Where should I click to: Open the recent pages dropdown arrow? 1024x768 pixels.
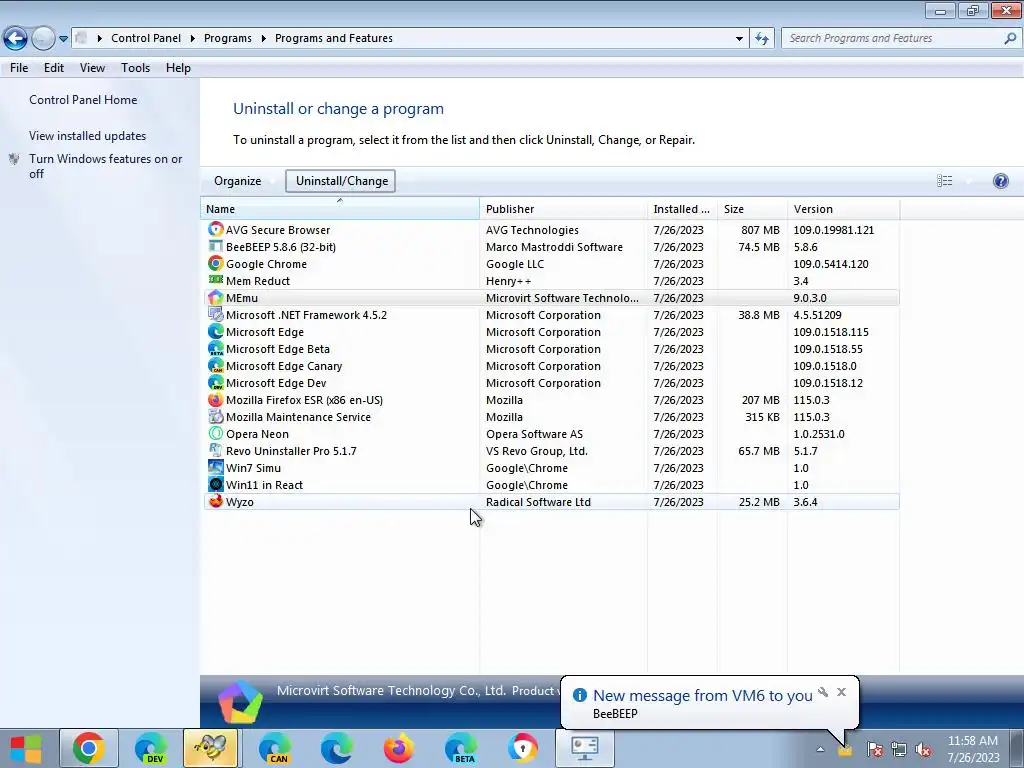pyautogui.click(x=63, y=39)
